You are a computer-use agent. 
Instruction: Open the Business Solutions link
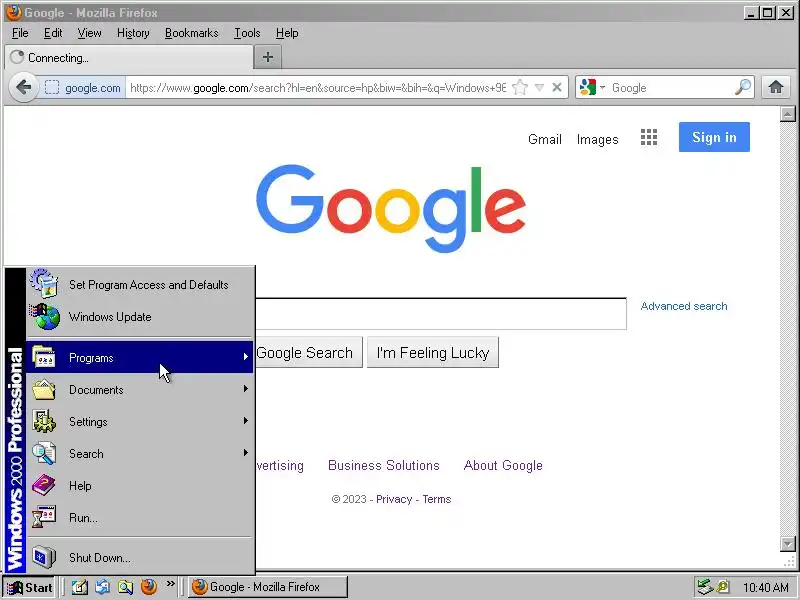[x=384, y=465]
